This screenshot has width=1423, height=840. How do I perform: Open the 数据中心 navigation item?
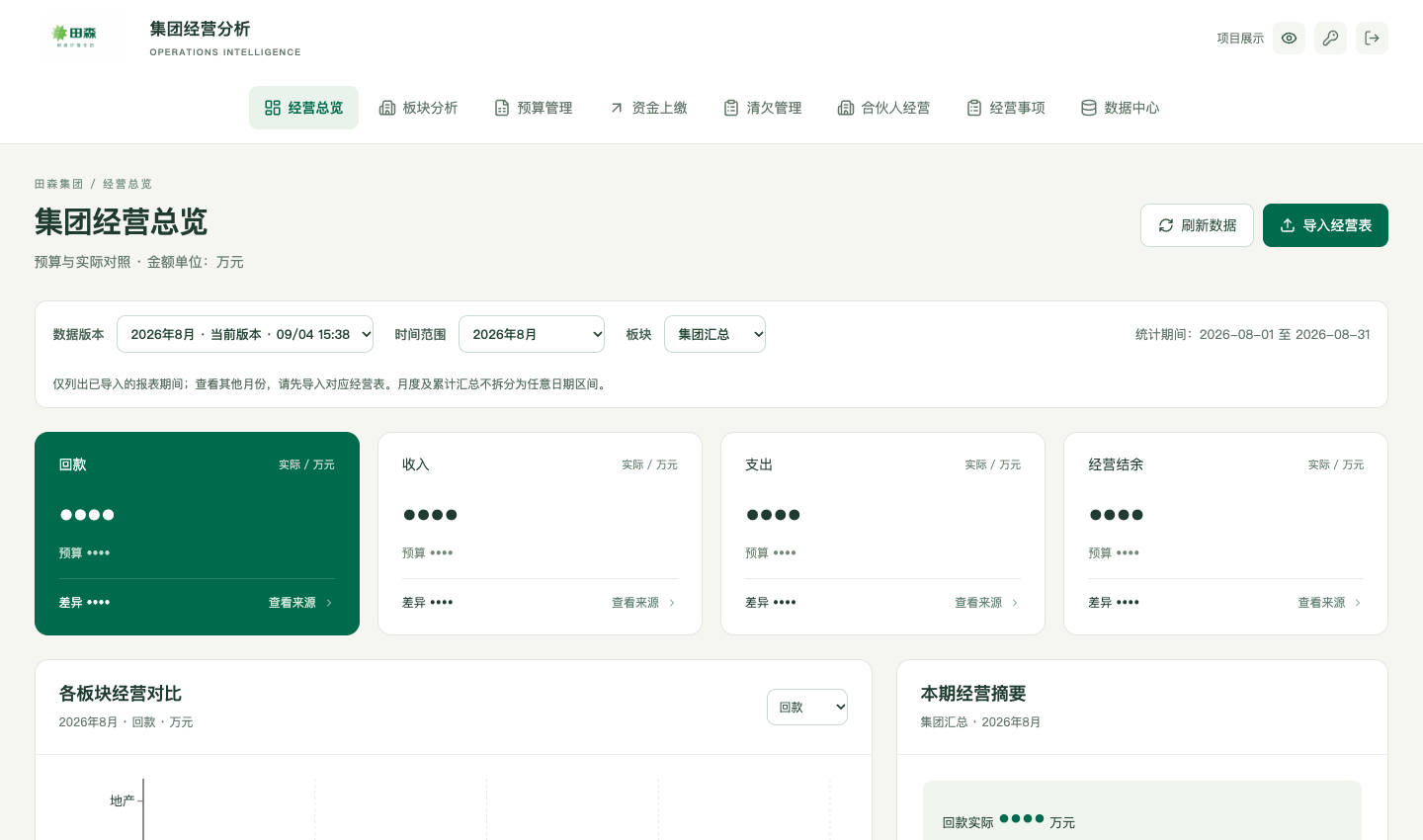tap(1120, 108)
